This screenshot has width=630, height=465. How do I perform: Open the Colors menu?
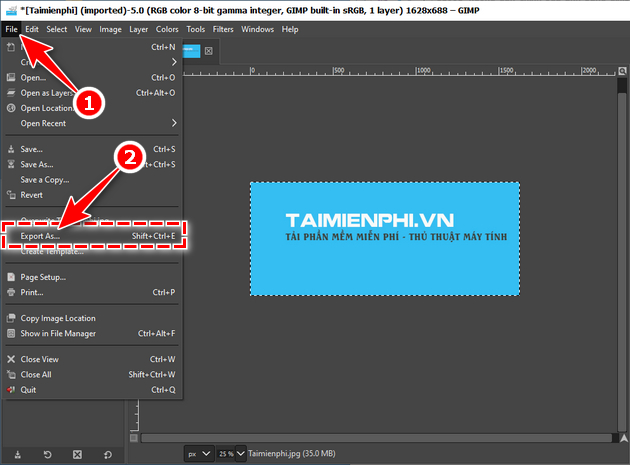pyautogui.click(x=167, y=29)
